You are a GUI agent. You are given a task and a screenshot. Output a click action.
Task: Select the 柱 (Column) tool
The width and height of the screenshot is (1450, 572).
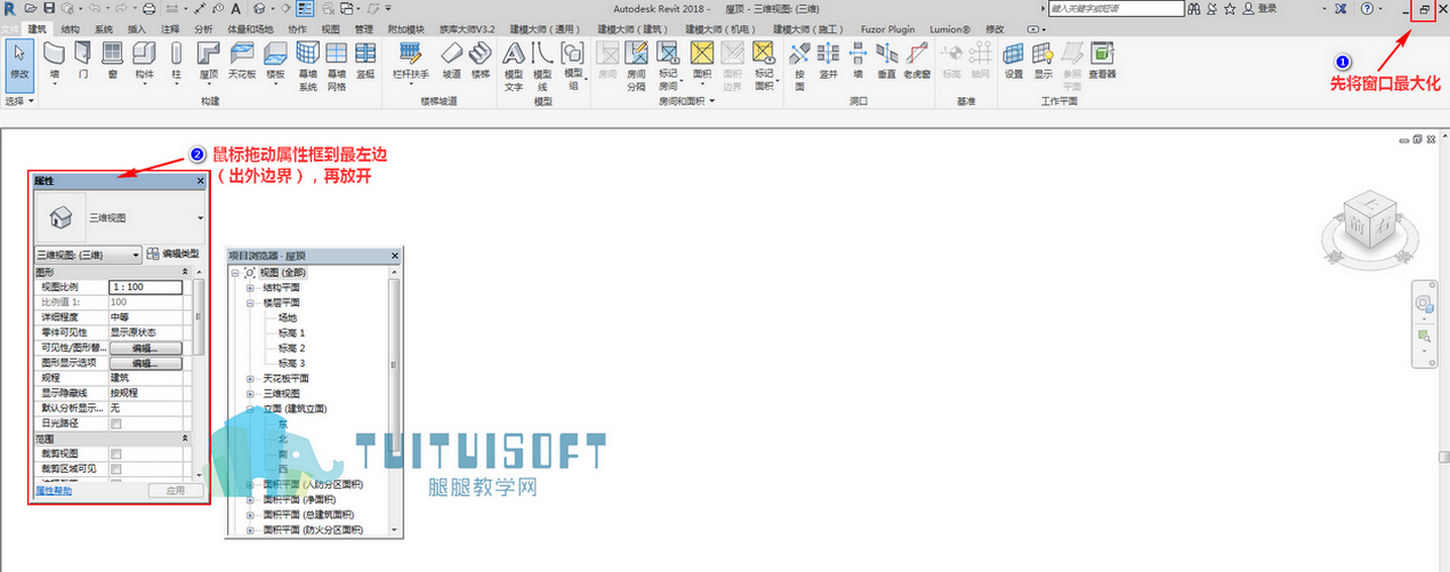tap(176, 61)
